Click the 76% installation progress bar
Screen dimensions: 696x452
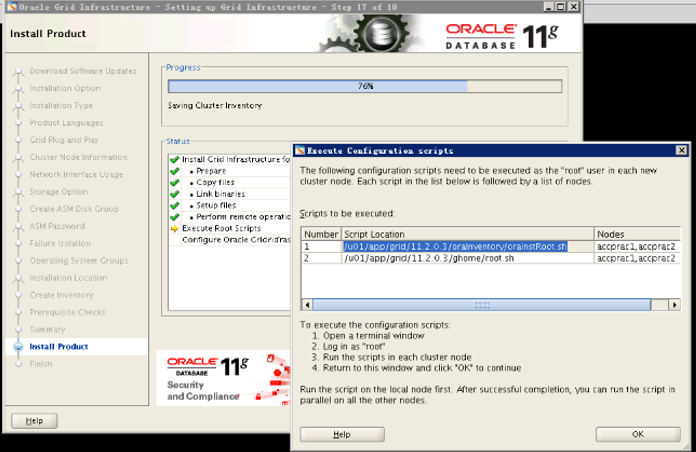365,86
